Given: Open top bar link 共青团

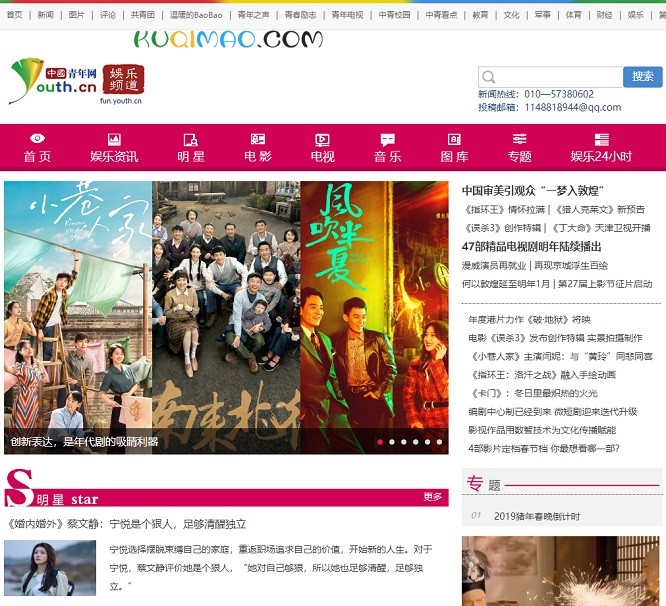Looking at the screenshot, I should [x=143, y=15].
